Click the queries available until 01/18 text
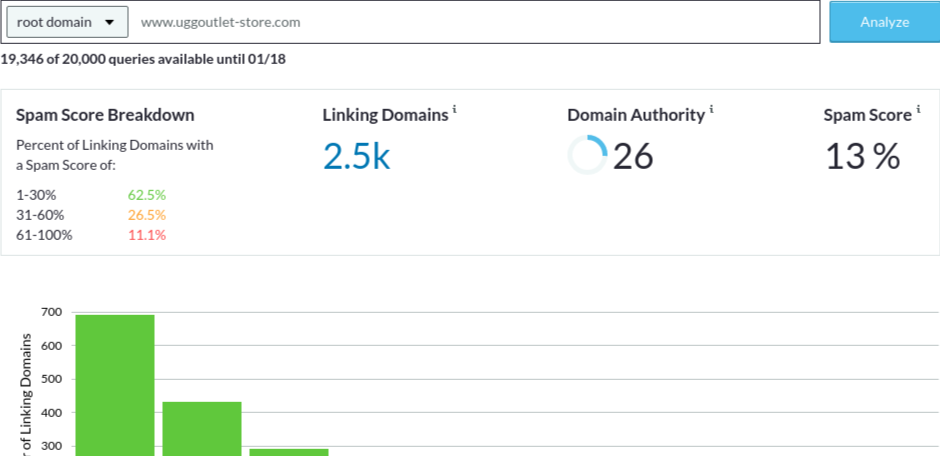940x456 pixels. (x=143, y=59)
